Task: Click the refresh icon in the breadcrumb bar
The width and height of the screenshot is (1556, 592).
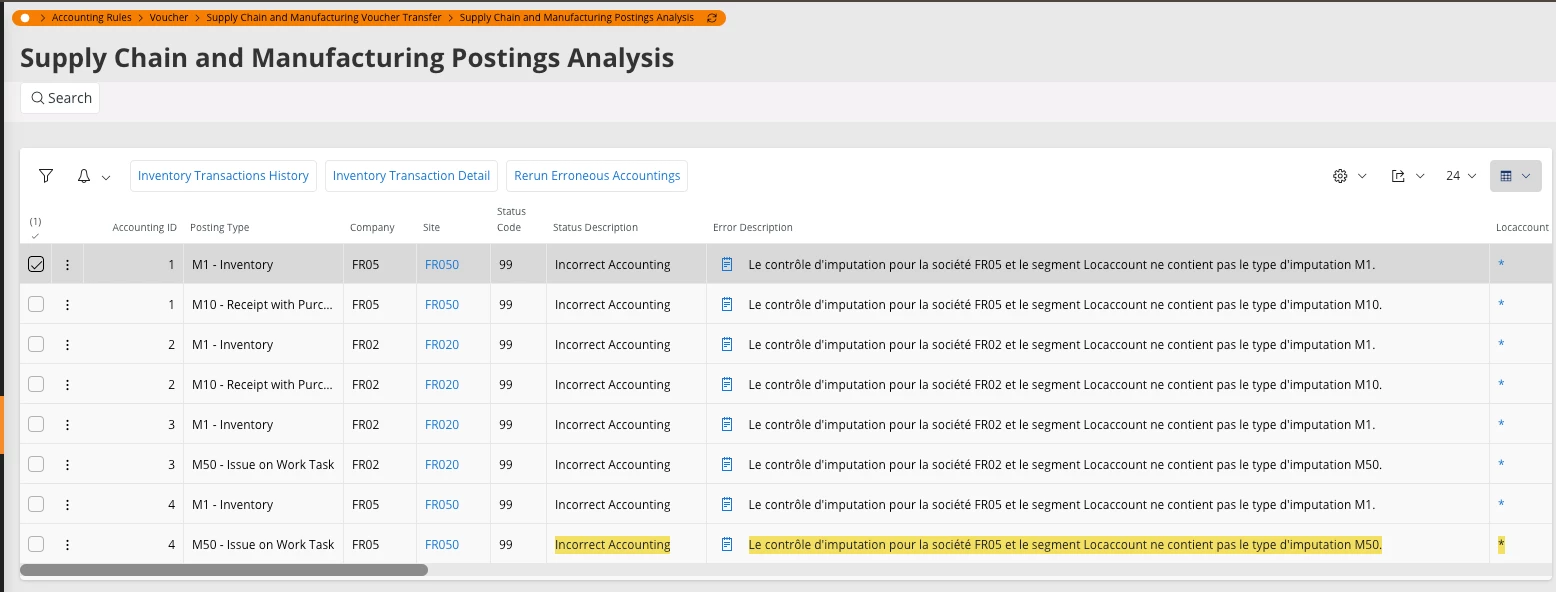Action: click(711, 18)
